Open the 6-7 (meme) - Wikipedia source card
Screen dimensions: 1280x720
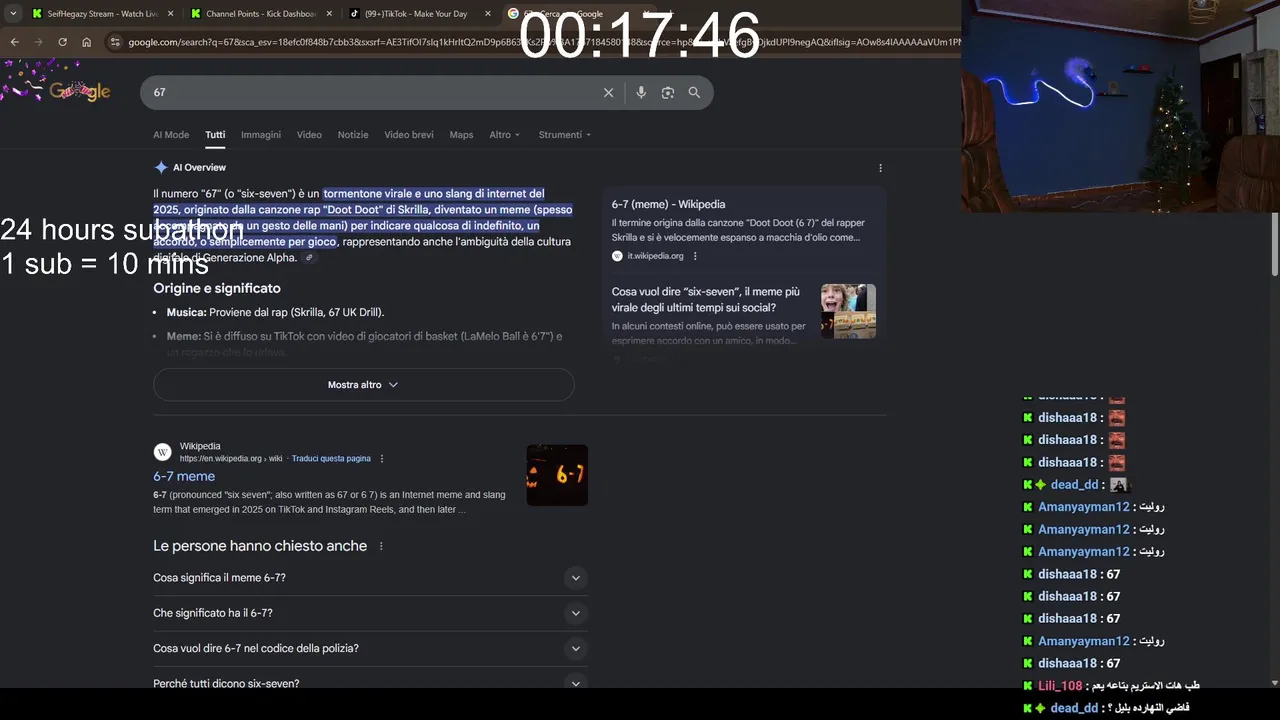[743, 232]
